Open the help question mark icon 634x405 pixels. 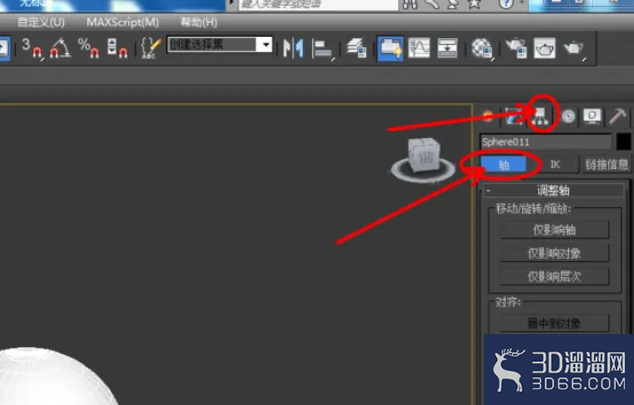click(x=505, y=4)
